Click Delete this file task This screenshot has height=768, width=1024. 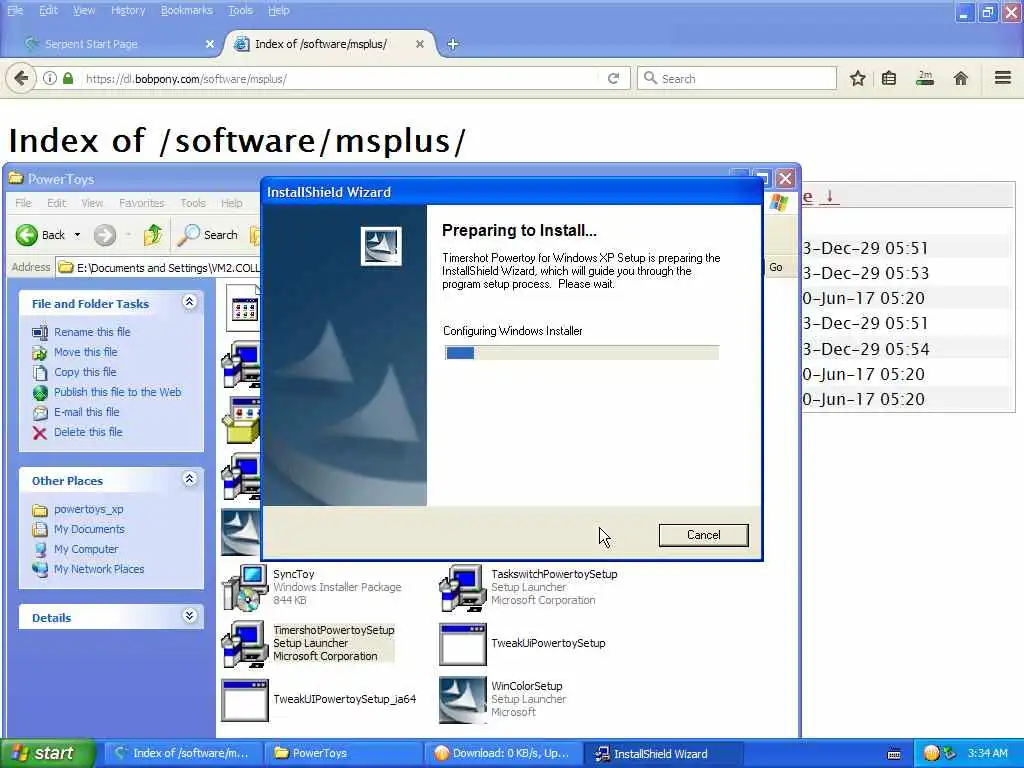88,432
